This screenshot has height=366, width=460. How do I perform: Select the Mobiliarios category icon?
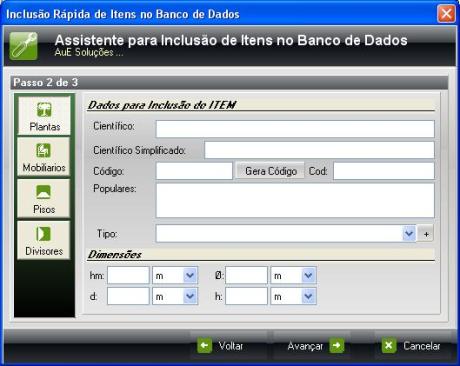pyautogui.click(x=44, y=157)
